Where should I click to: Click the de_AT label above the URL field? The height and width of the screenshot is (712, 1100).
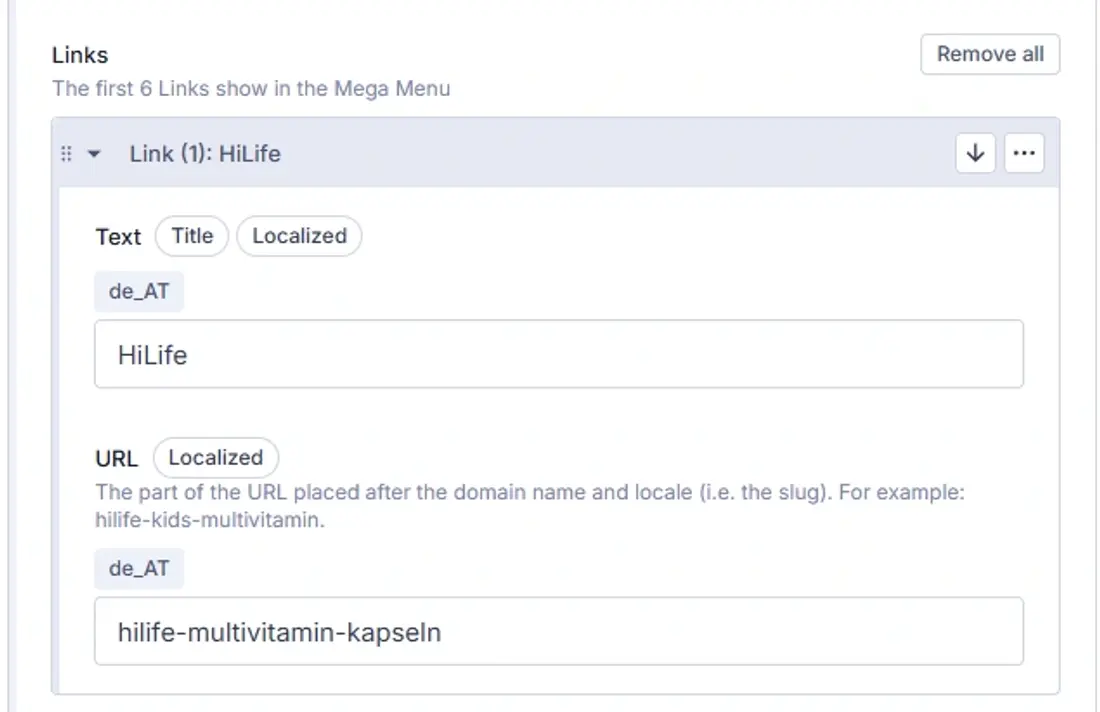point(139,568)
